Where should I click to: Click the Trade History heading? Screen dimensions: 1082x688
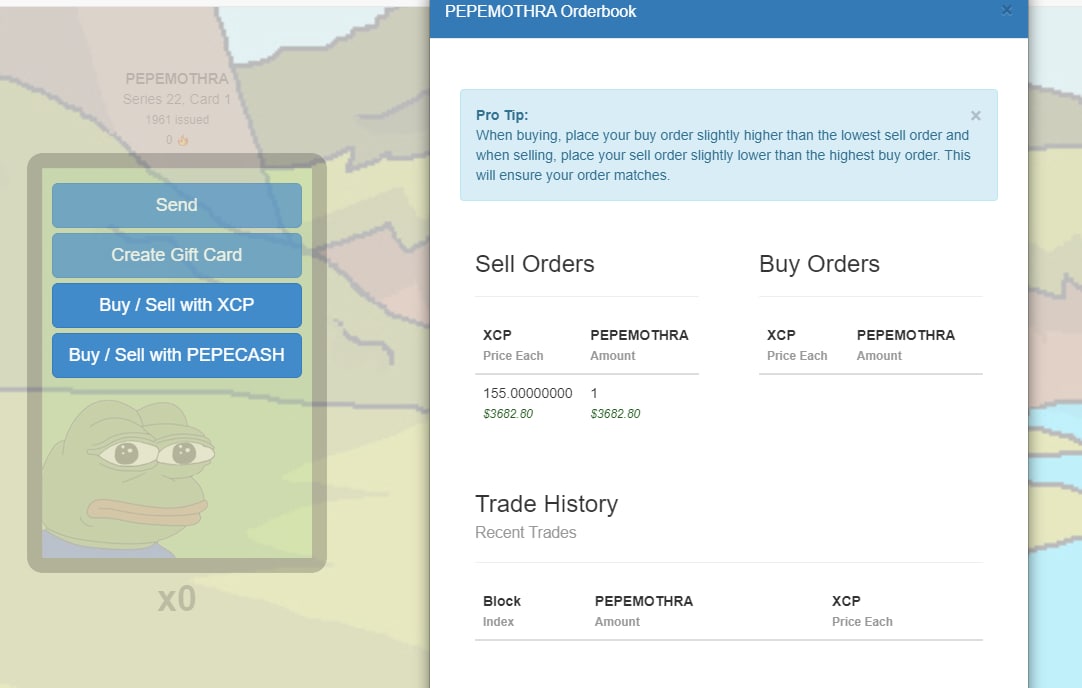tap(547, 504)
